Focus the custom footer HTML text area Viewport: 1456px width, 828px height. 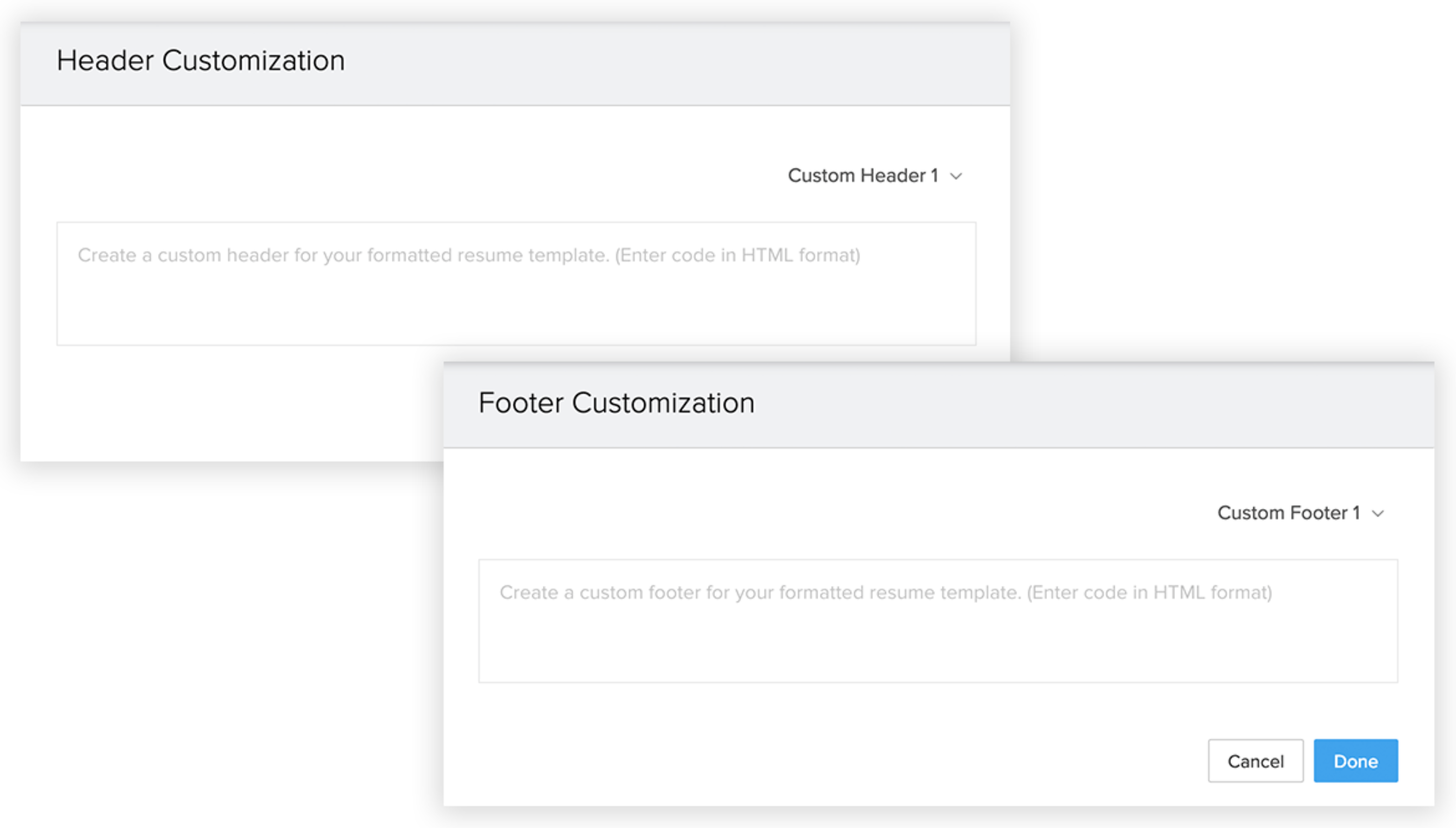(938, 621)
